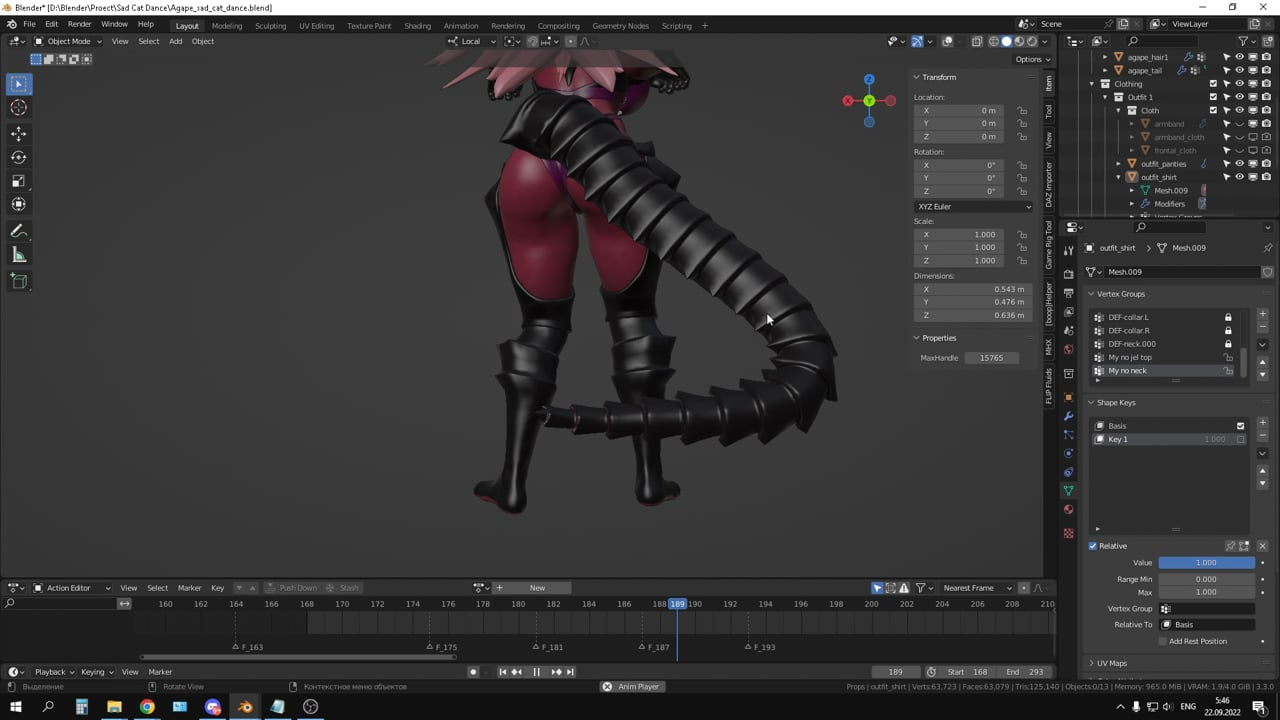Open the Object Data properties tab
The width and height of the screenshot is (1280, 720).
tap(1069, 491)
